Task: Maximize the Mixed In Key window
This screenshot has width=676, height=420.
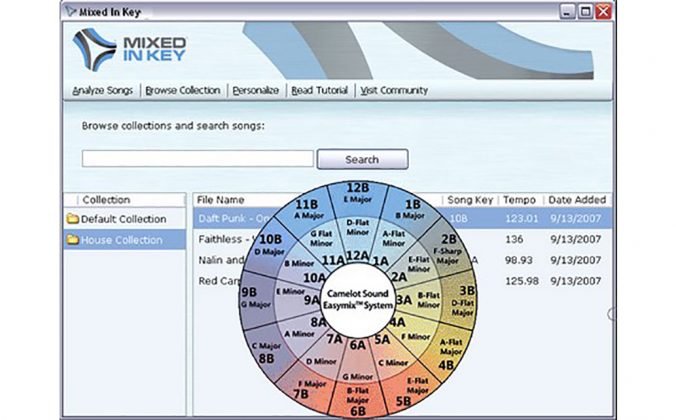Action: (x=585, y=12)
